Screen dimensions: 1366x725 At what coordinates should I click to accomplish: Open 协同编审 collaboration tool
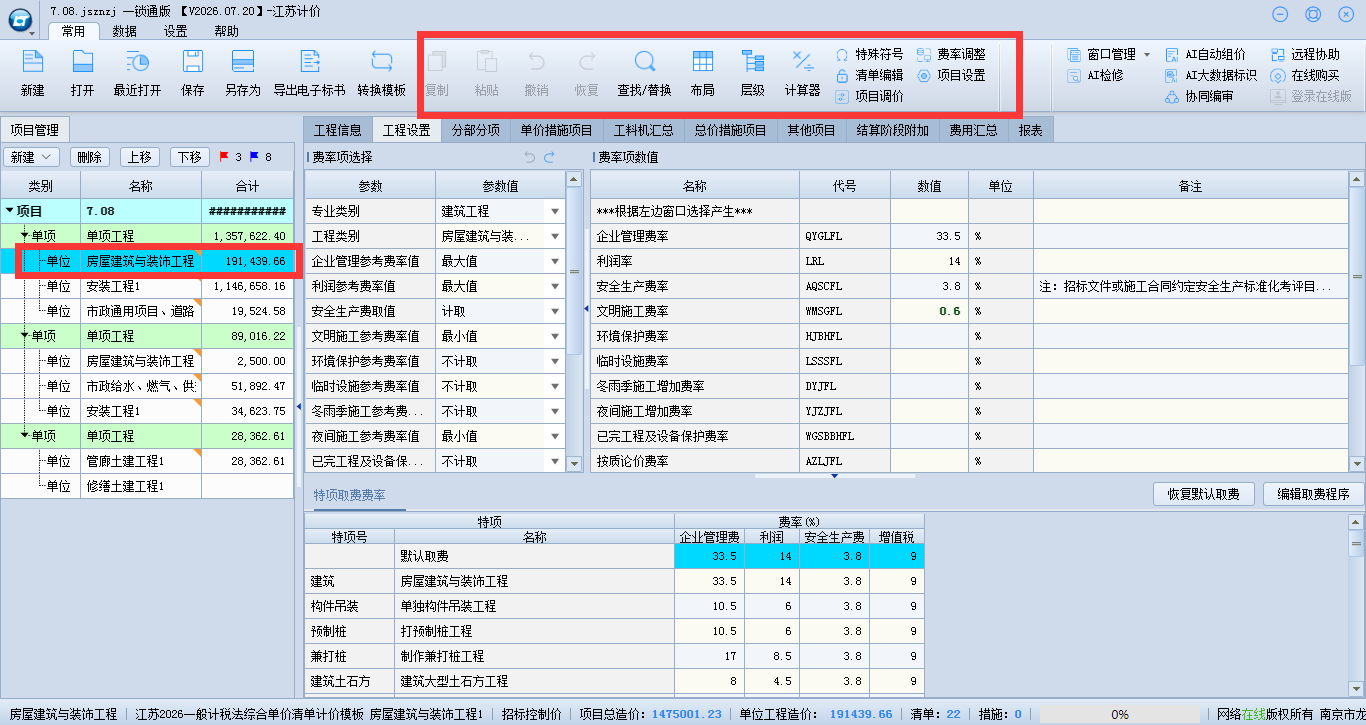point(1200,96)
